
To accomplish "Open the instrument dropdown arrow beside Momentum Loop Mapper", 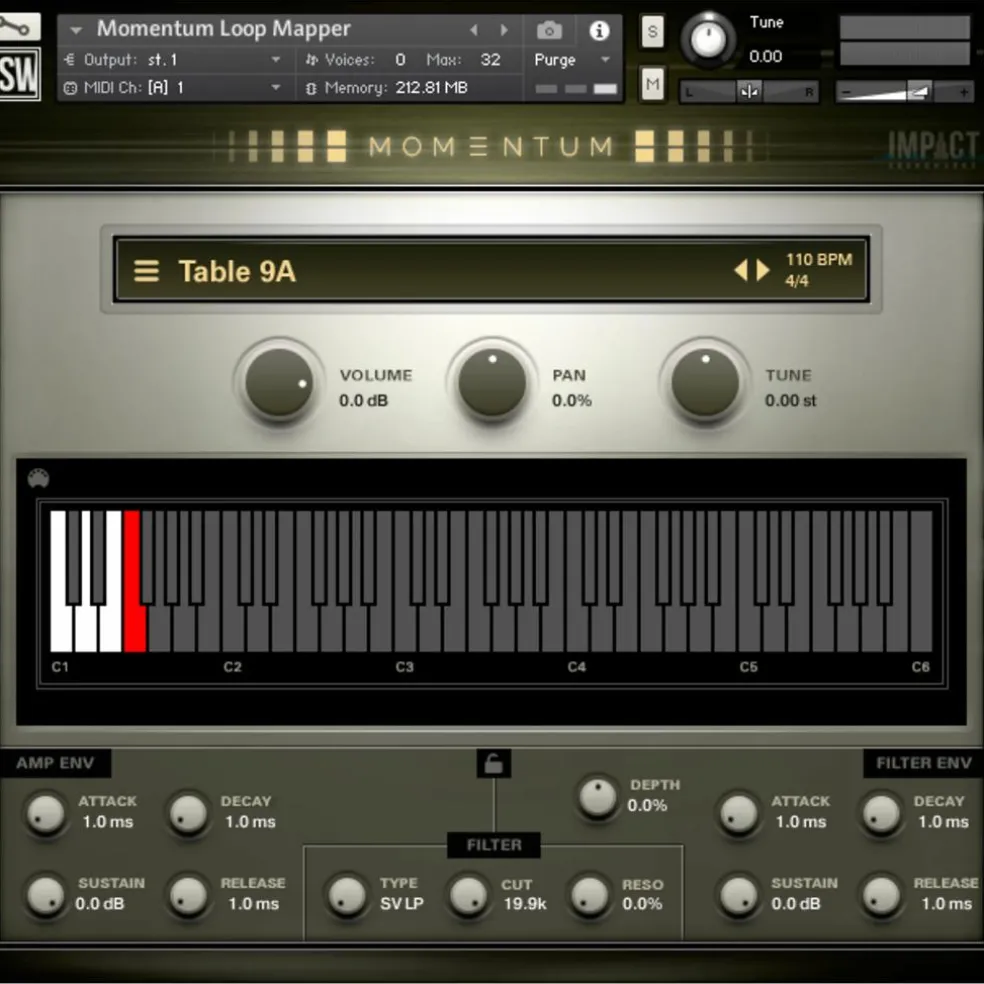I will pos(76,29).
